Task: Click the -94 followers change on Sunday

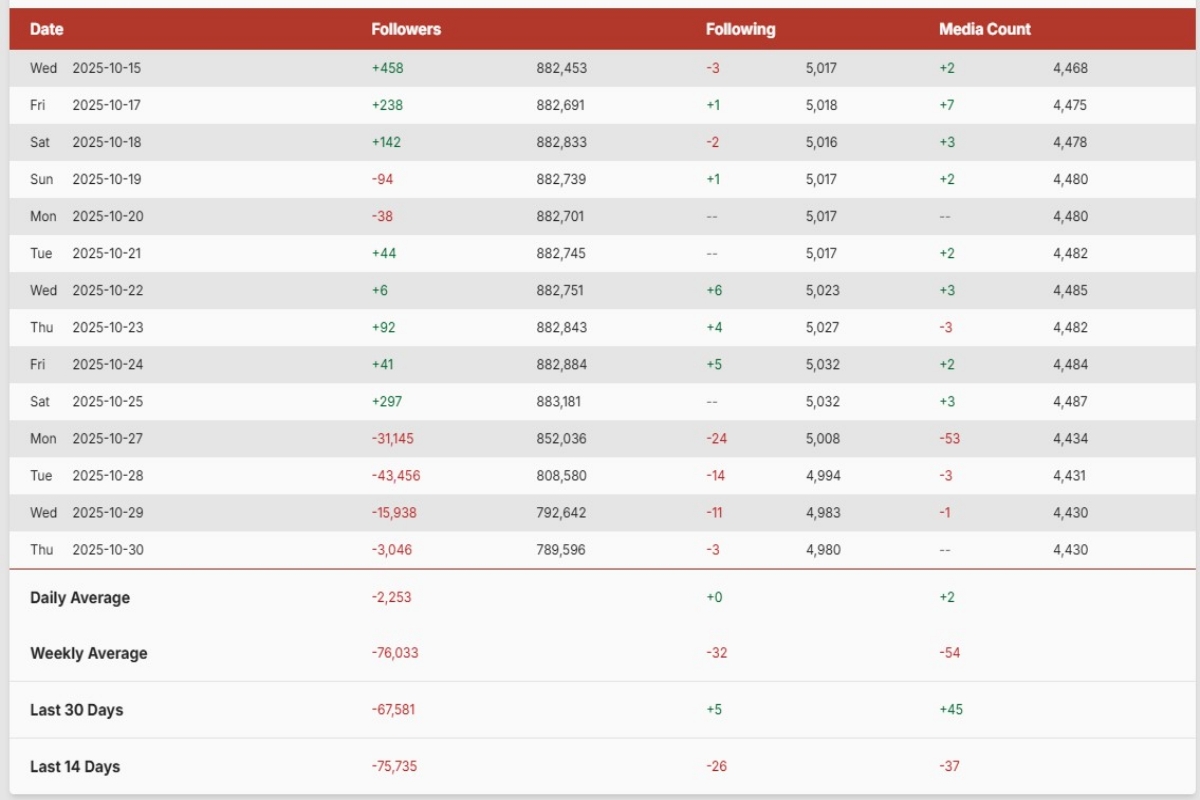Action: pos(383,179)
